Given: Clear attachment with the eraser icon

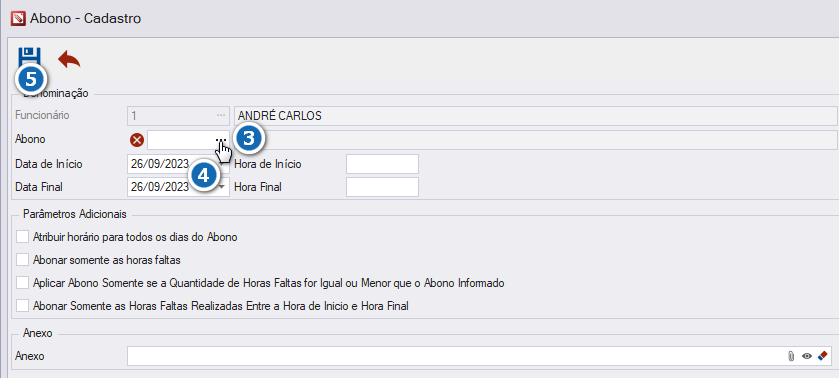Looking at the screenshot, I should (x=823, y=356).
